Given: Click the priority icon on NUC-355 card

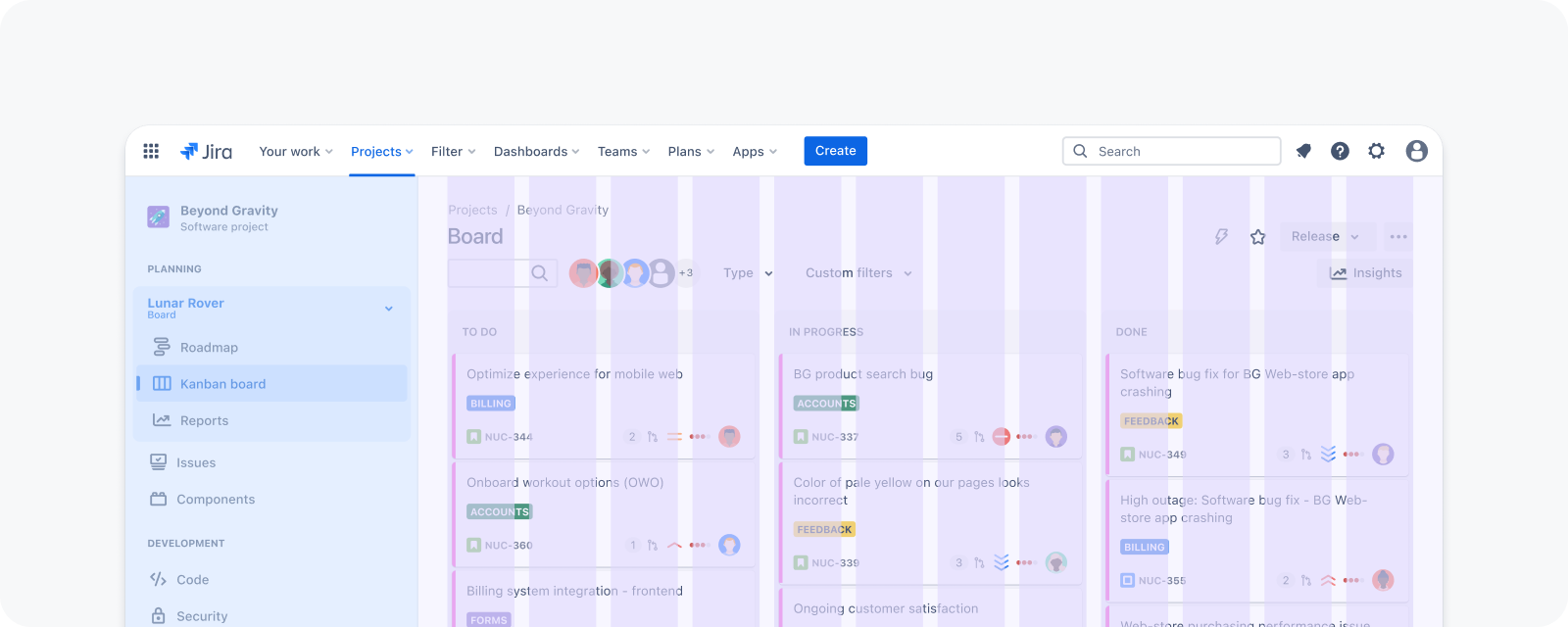Looking at the screenshot, I should (x=1328, y=580).
